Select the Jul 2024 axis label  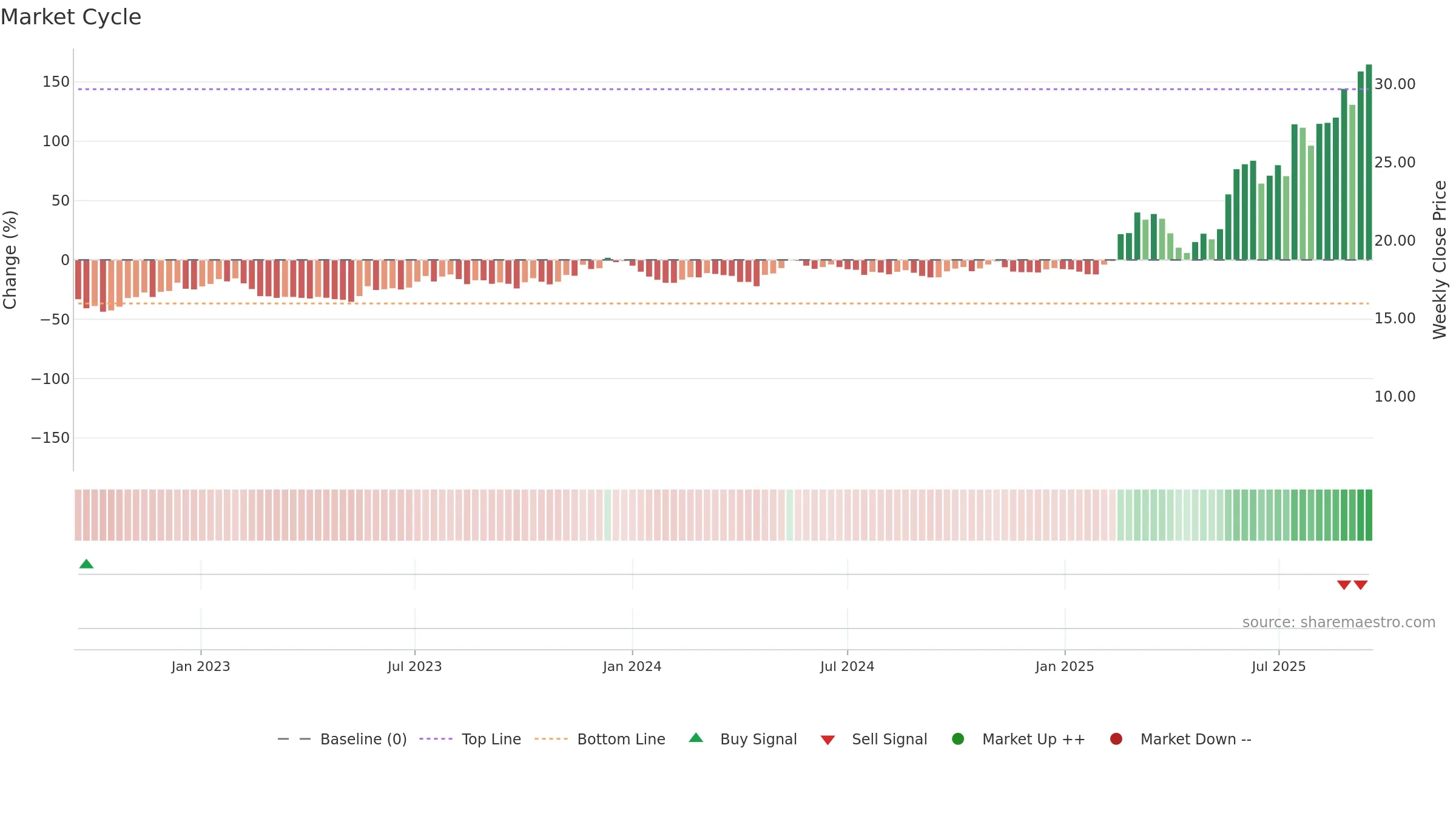pyautogui.click(x=848, y=667)
